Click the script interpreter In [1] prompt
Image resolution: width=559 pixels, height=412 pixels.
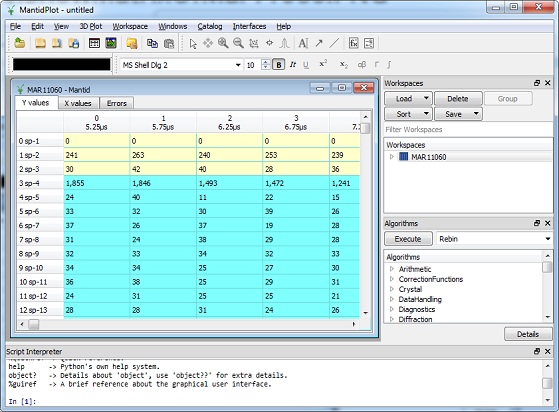pos(22,401)
